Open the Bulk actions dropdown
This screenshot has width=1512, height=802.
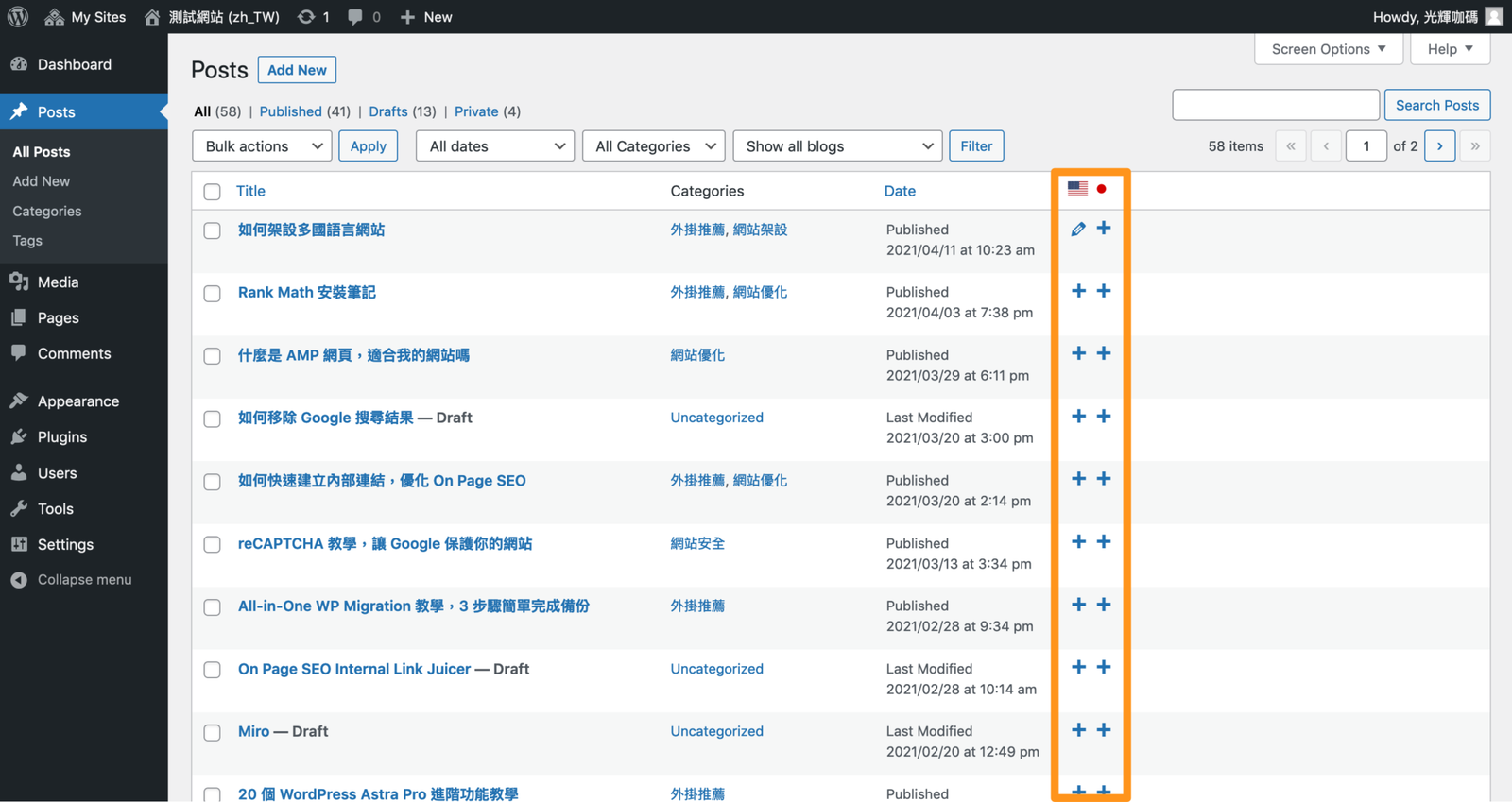coord(262,146)
